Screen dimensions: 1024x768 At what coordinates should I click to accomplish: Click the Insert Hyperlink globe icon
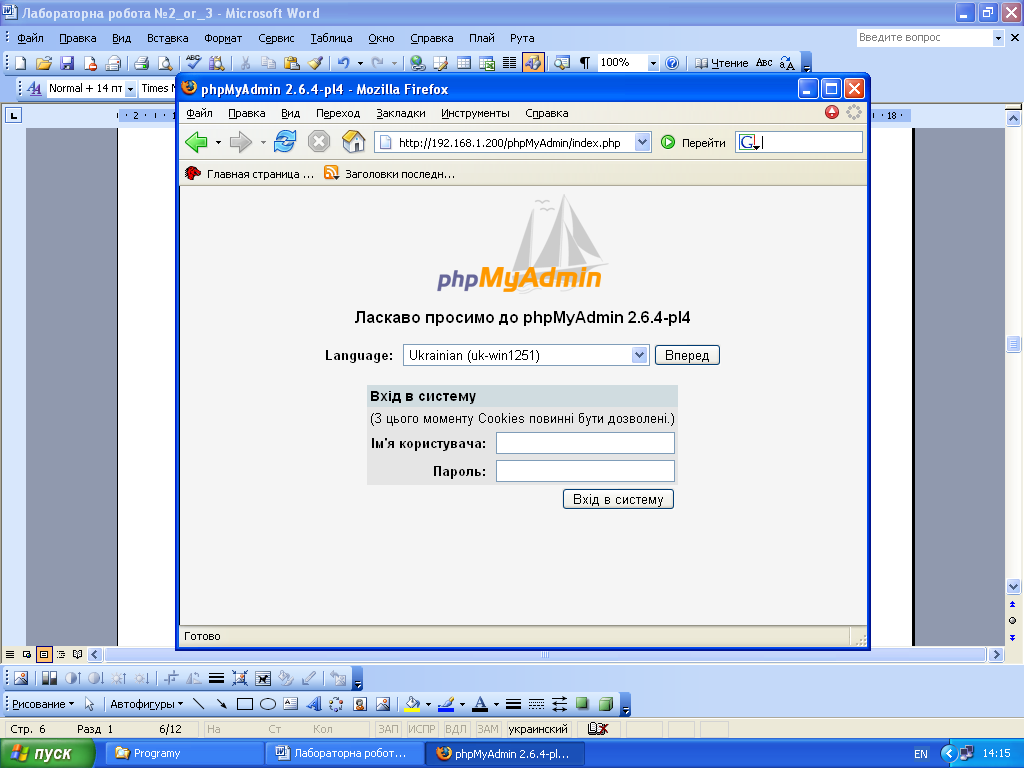click(x=417, y=63)
